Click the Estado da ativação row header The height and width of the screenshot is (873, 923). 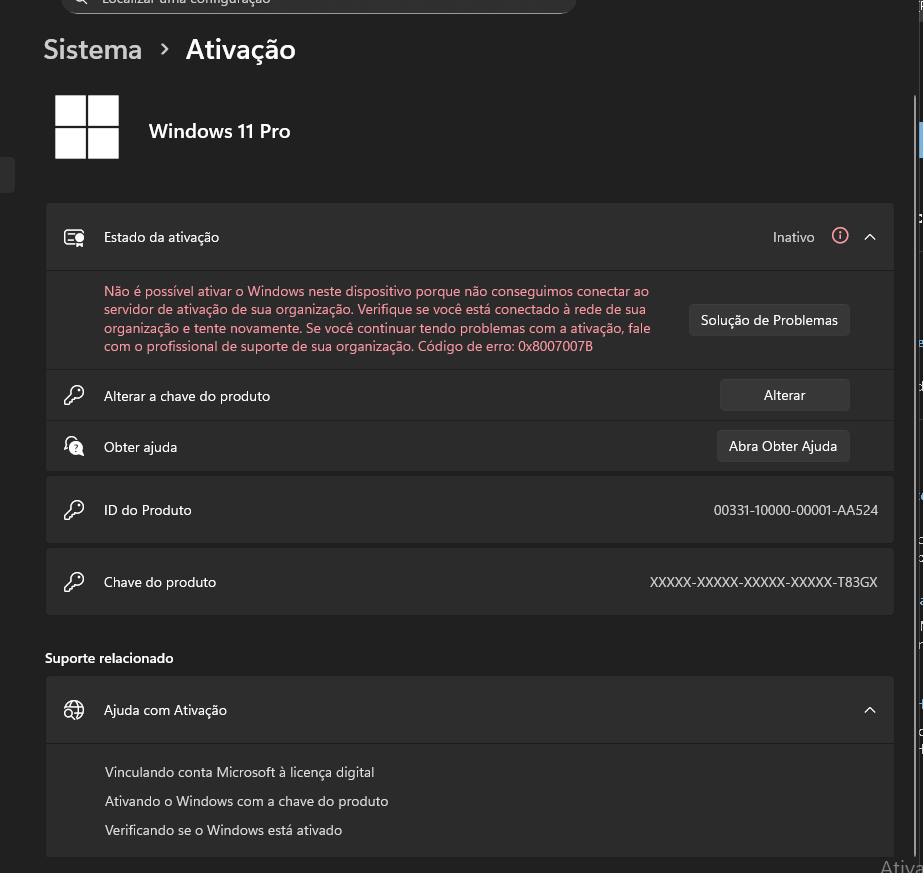pyautogui.click(x=470, y=237)
